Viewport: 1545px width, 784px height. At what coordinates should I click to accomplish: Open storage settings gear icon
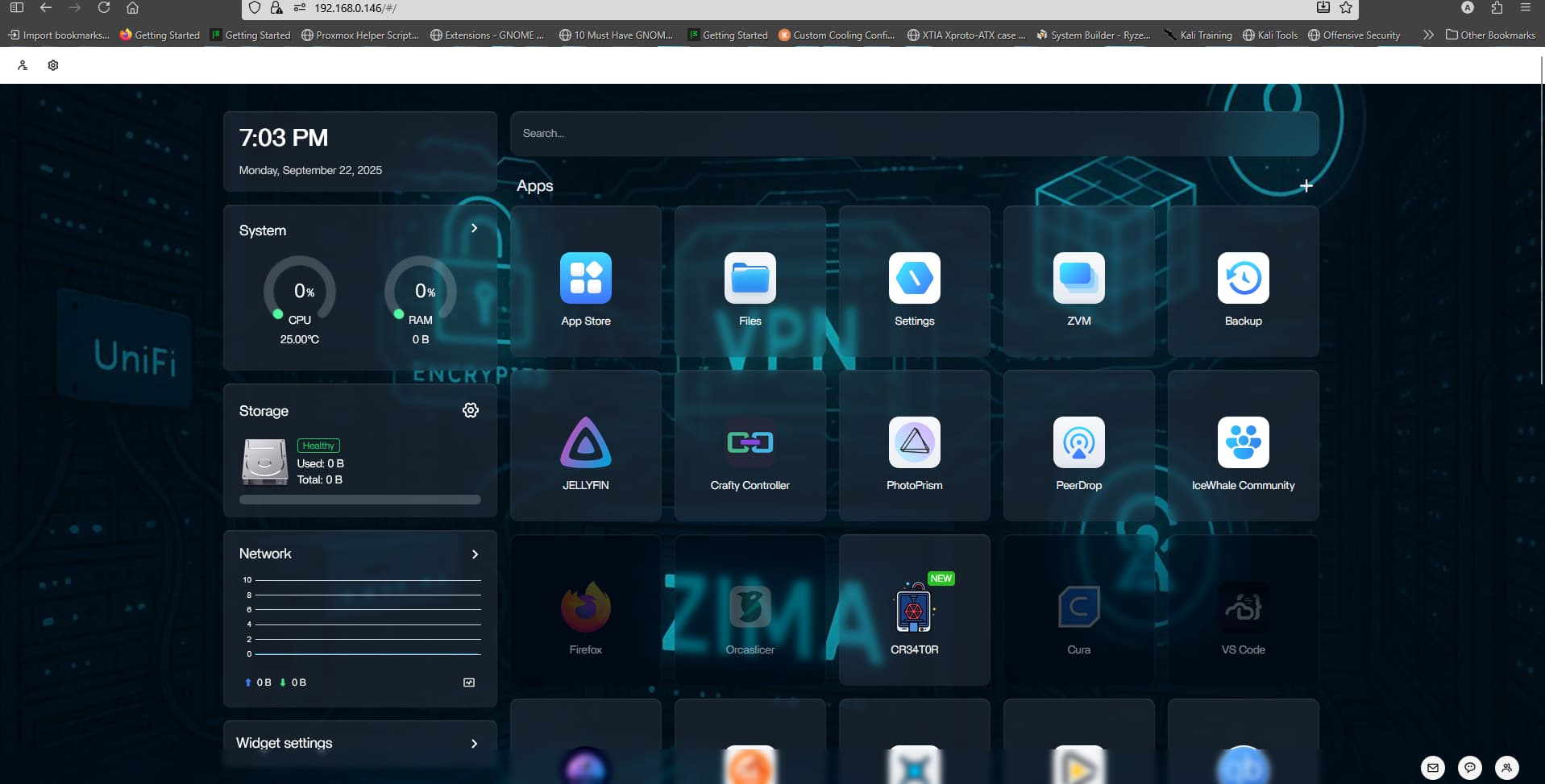click(471, 410)
